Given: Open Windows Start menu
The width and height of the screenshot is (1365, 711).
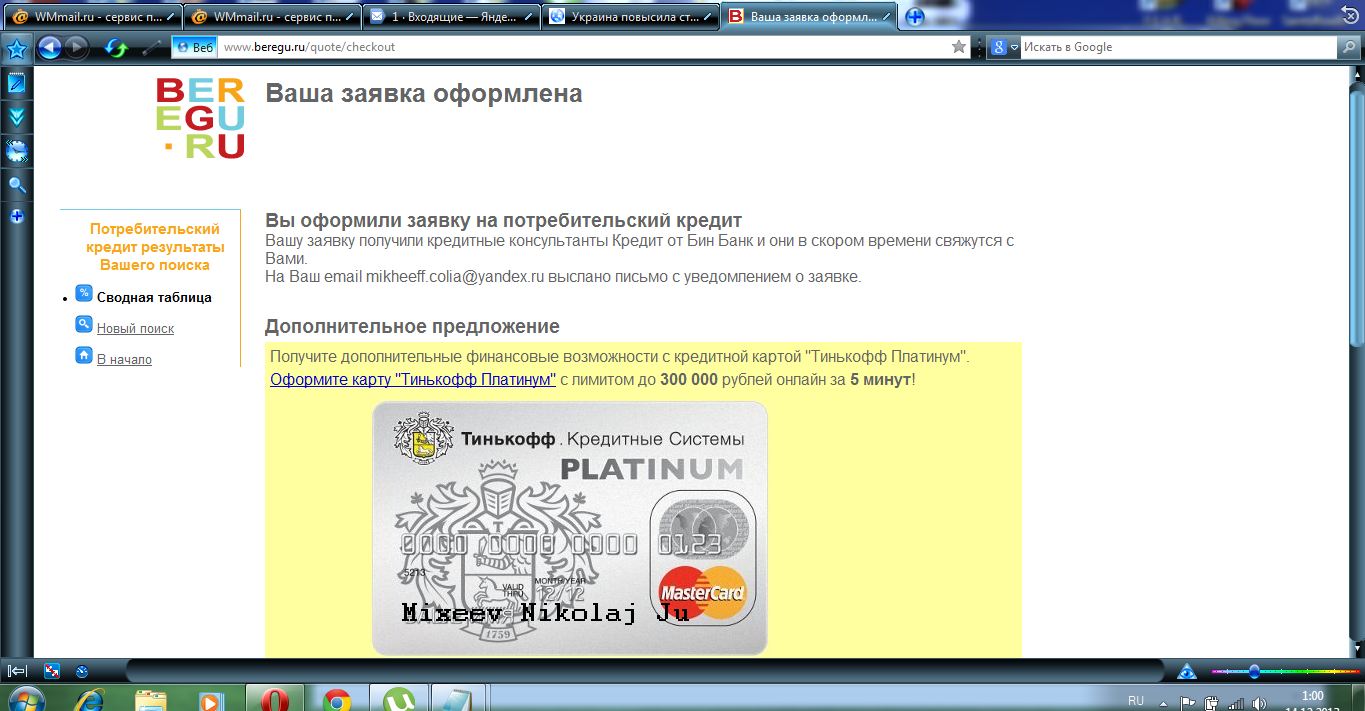Looking at the screenshot, I should click(27, 698).
